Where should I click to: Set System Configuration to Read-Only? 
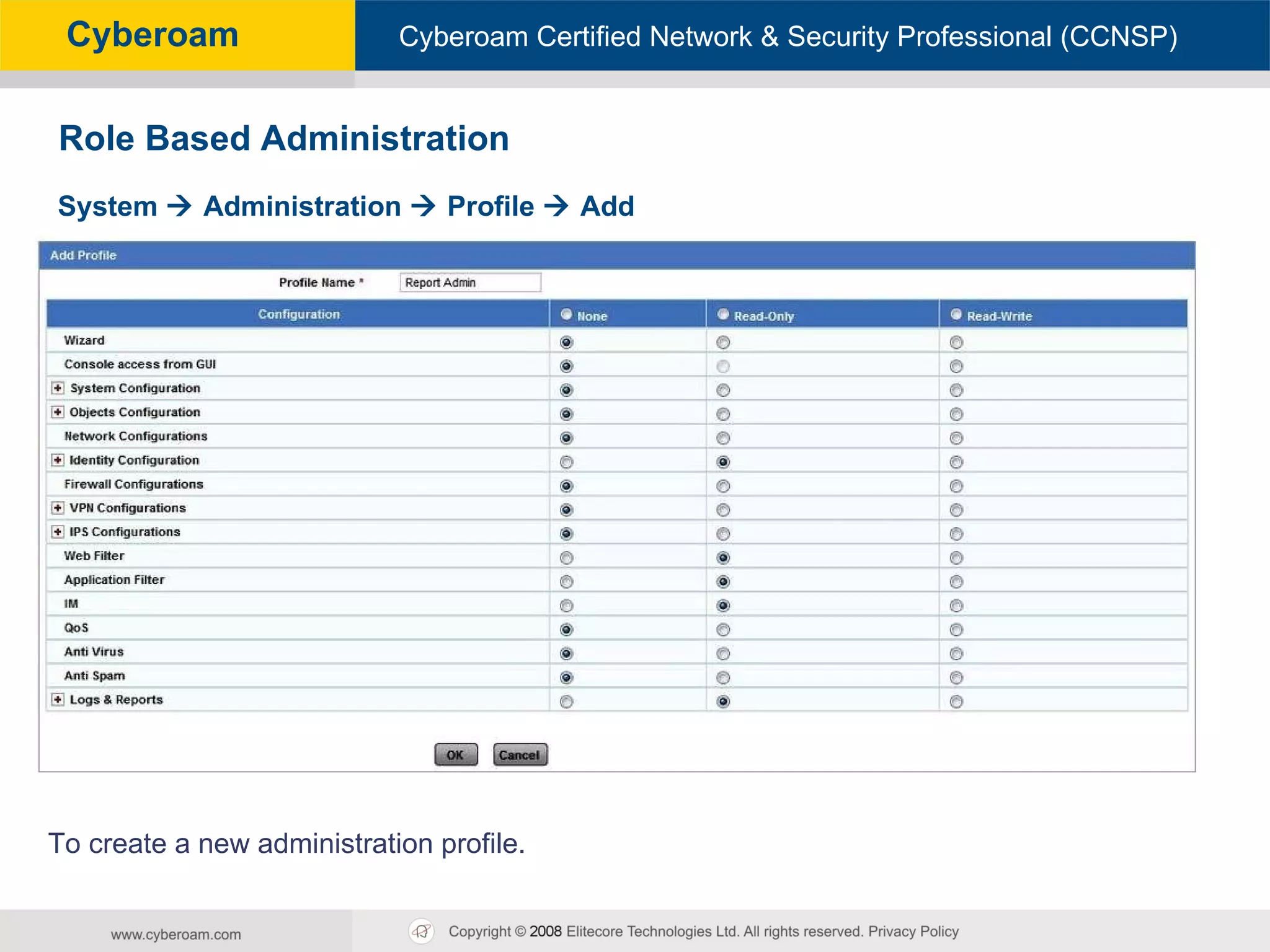click(x=723, y=390)
